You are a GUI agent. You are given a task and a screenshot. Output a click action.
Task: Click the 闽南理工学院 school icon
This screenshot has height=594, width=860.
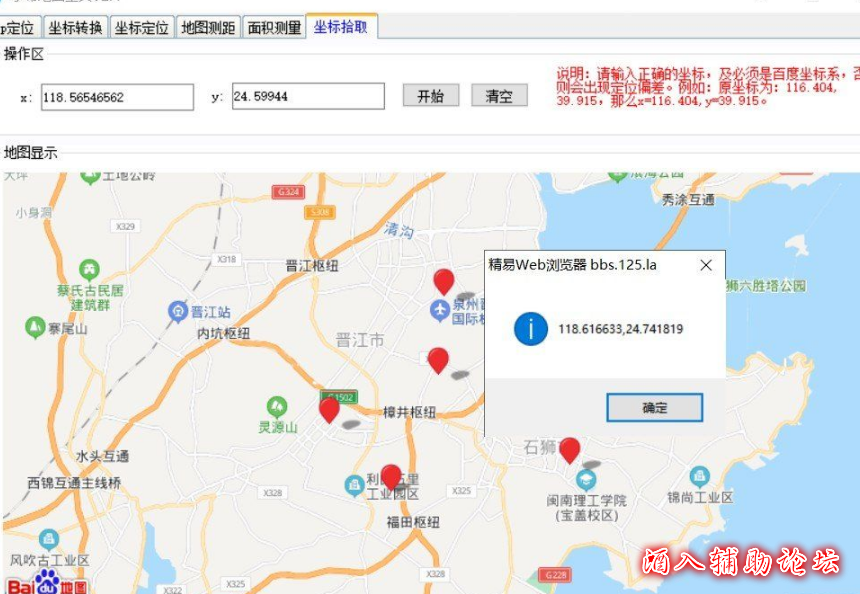click(x=585, y=480)
